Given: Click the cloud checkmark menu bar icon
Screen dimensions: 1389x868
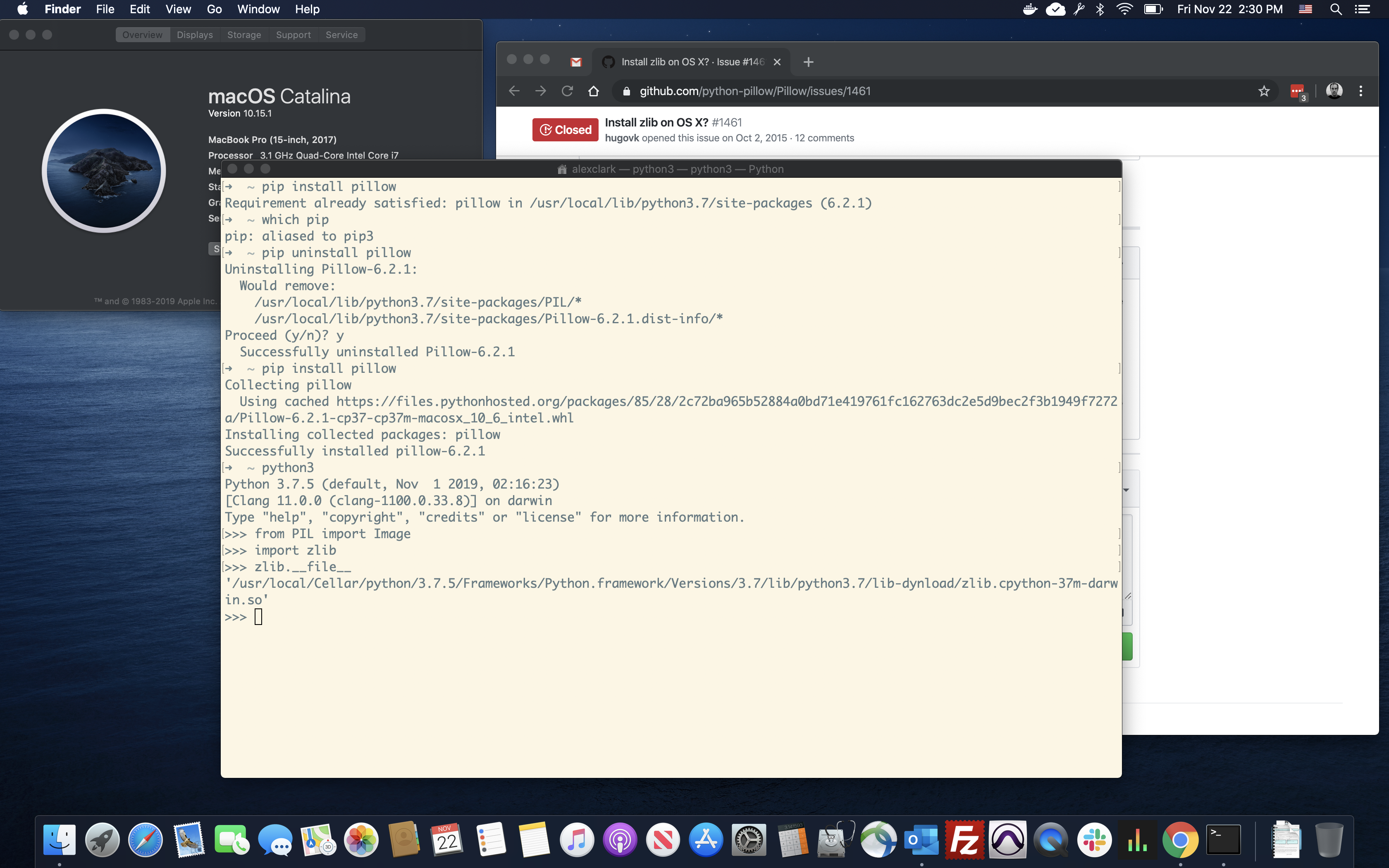Looking at the screenshot, I should (x=1055, y=9).
